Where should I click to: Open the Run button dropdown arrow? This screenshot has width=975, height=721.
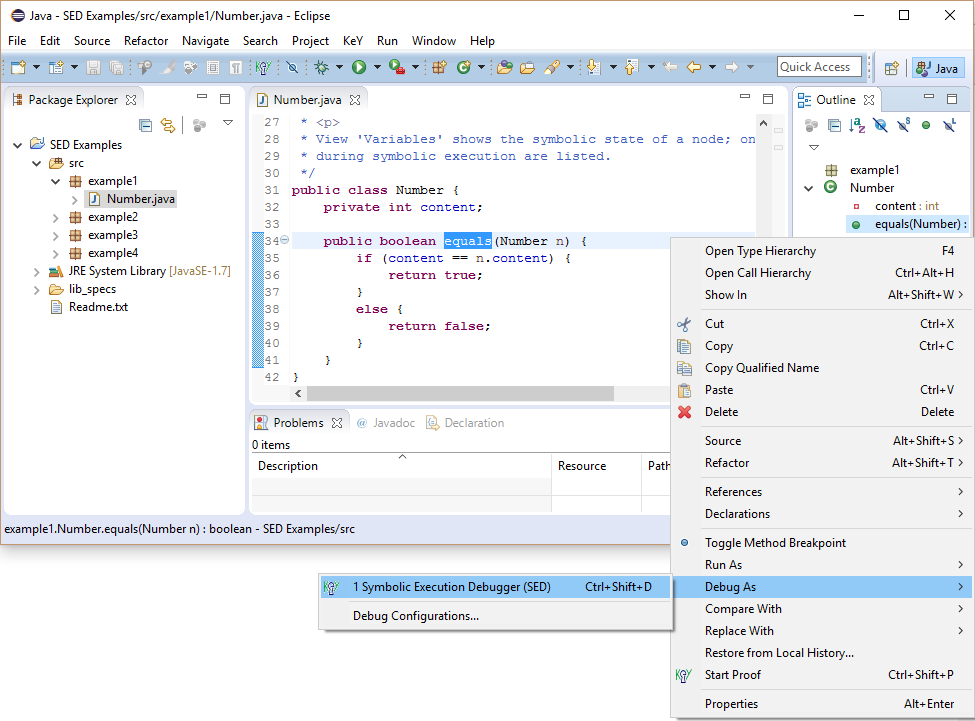click(377, 67)
